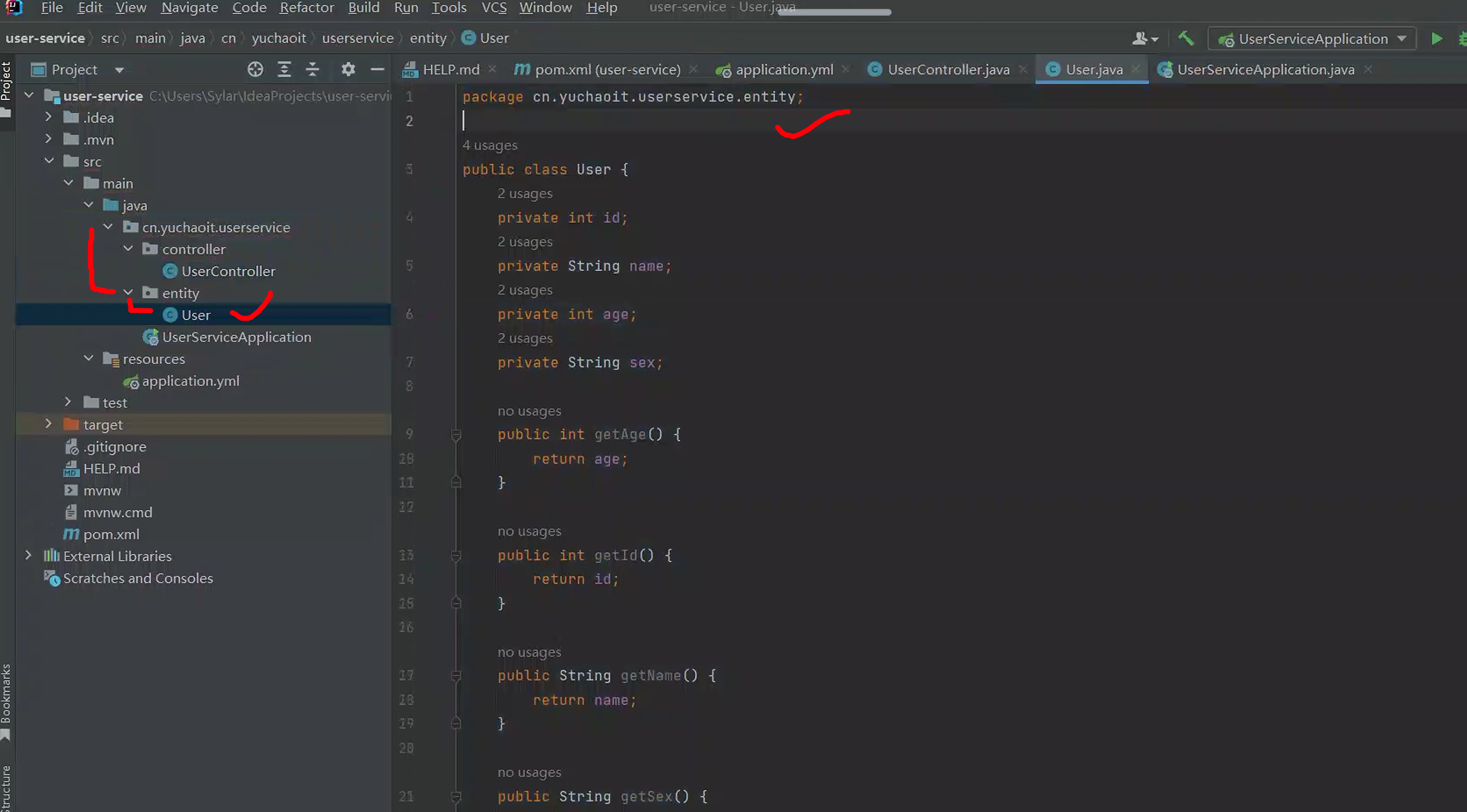Click the Build project hammer icon
The image size is (1467, 812).
click(x=1185, y=39)
